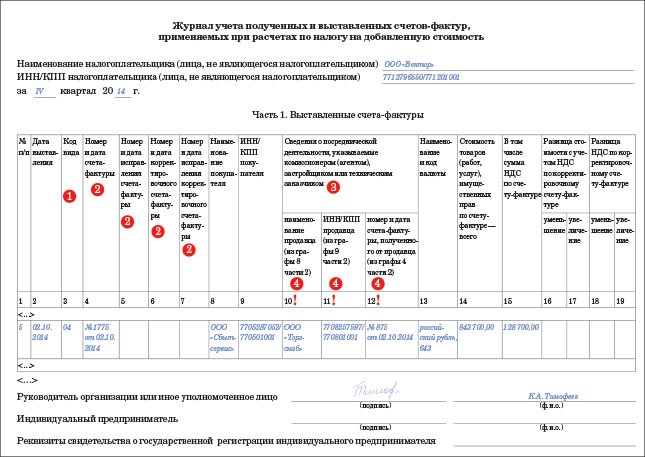The image size is (645, 457).
Task: Click the invoice cost cell 842 700,00
Action: tap(478, 327)
